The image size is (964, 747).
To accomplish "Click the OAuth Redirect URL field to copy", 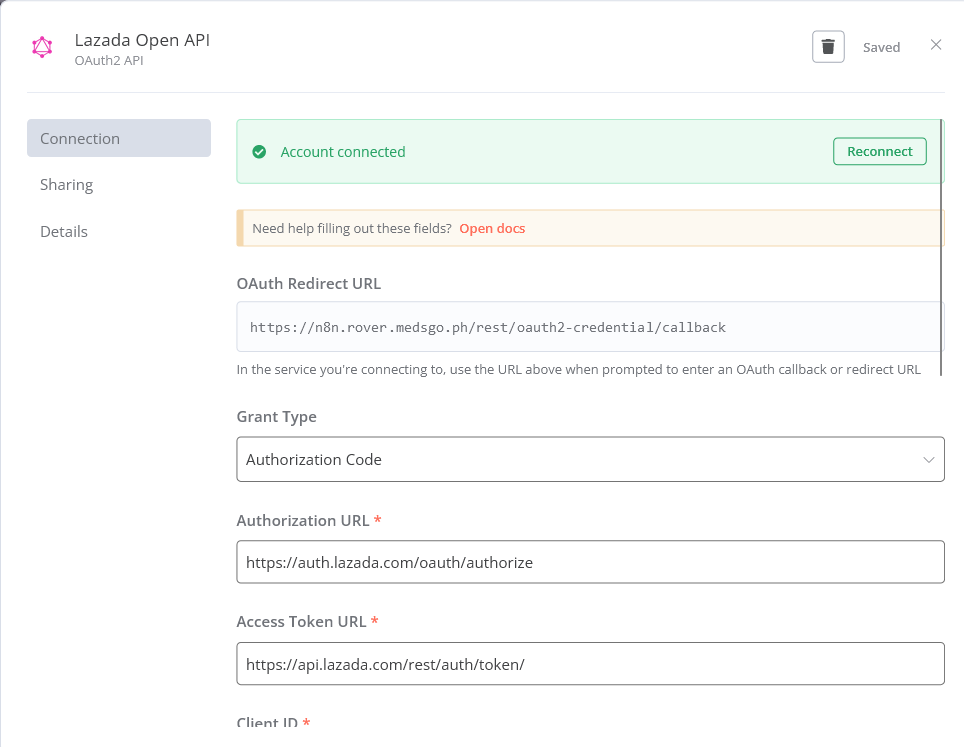I will point(590,327).
